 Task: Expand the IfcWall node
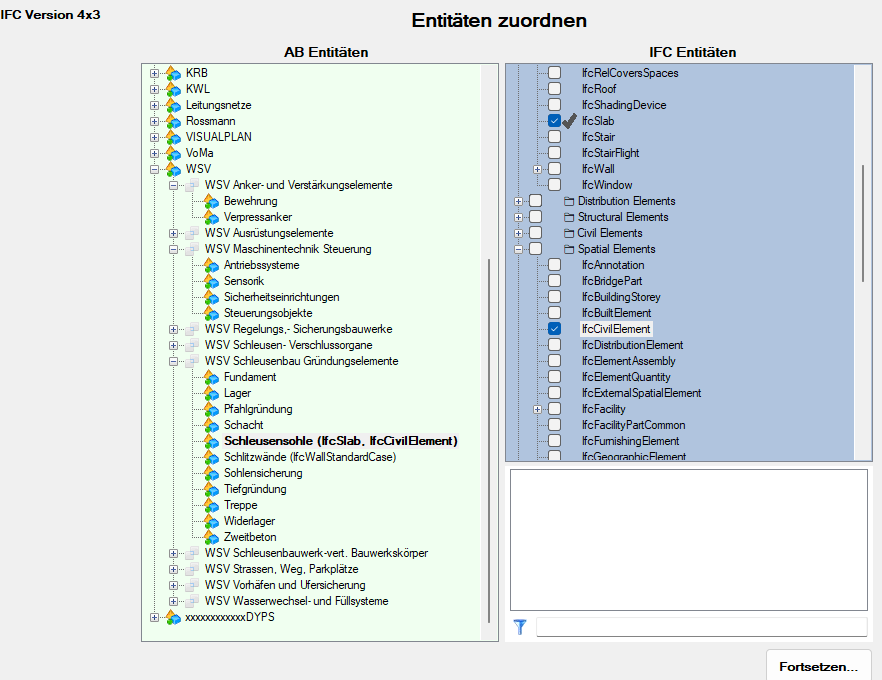click(537, 169)
